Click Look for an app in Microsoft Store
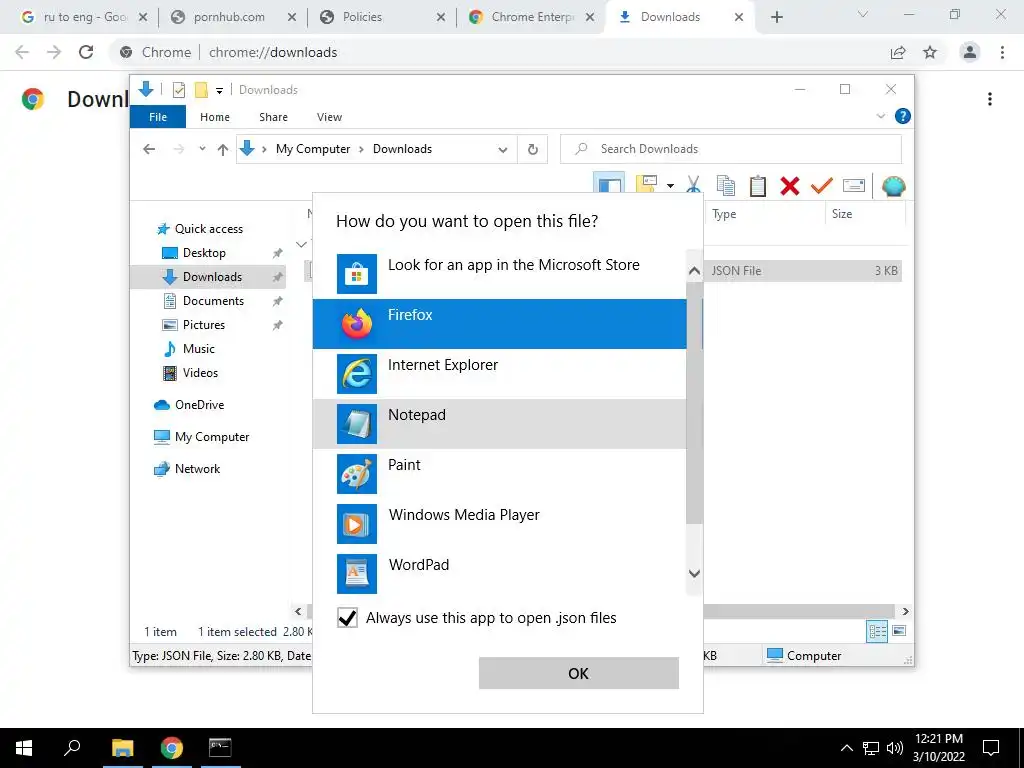 click(500, 274)
